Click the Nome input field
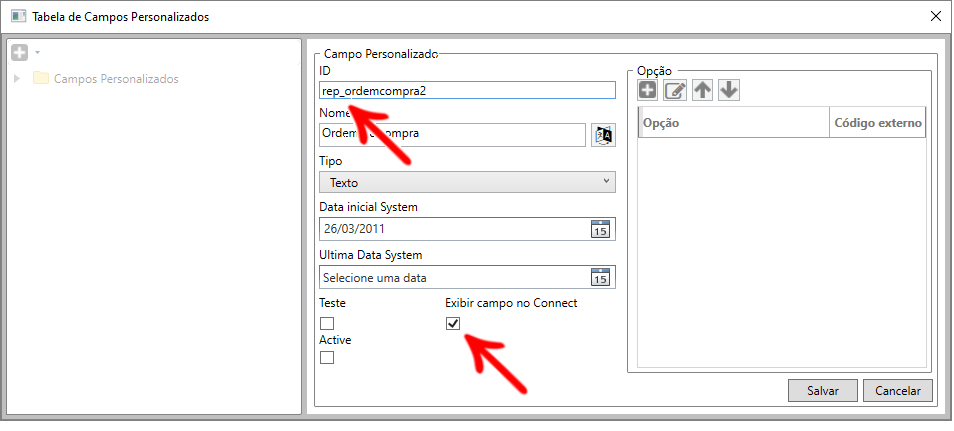The width and height of the screenshot is (954, 431). click(x=452, y=135)
